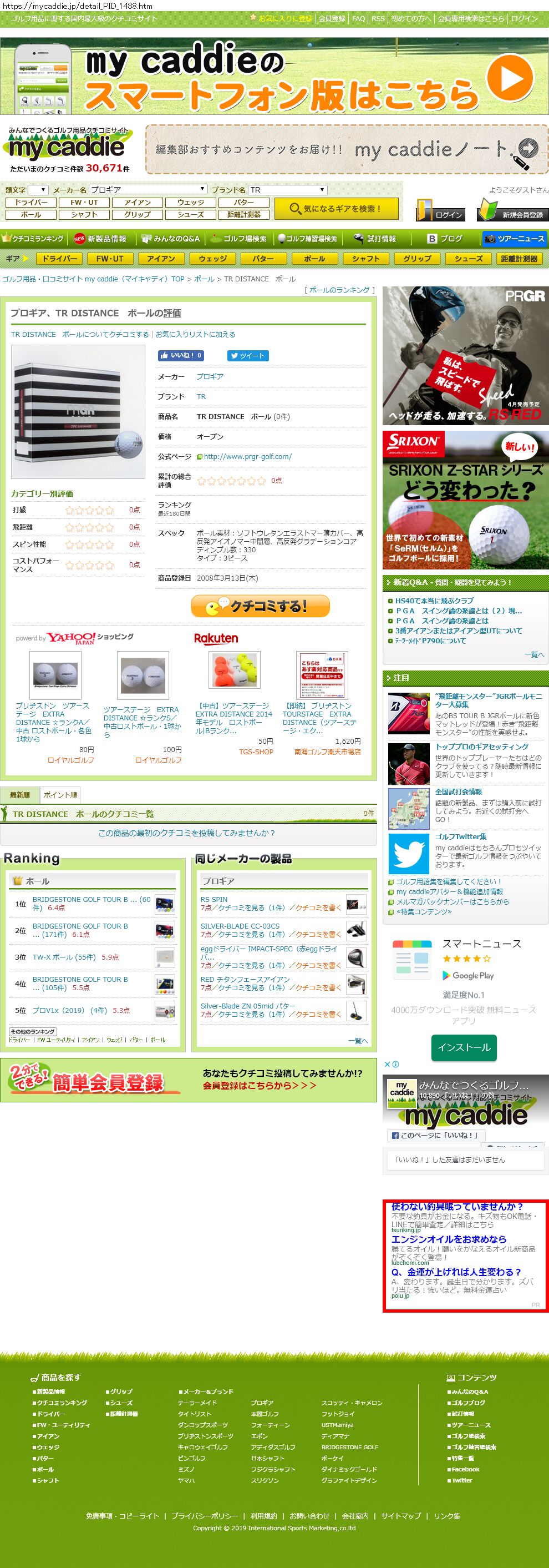Open みんなのQ&A menu item

coord(171,239)
